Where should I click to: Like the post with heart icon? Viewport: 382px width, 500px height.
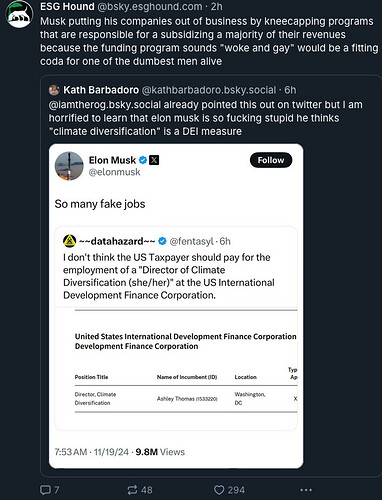219,490
